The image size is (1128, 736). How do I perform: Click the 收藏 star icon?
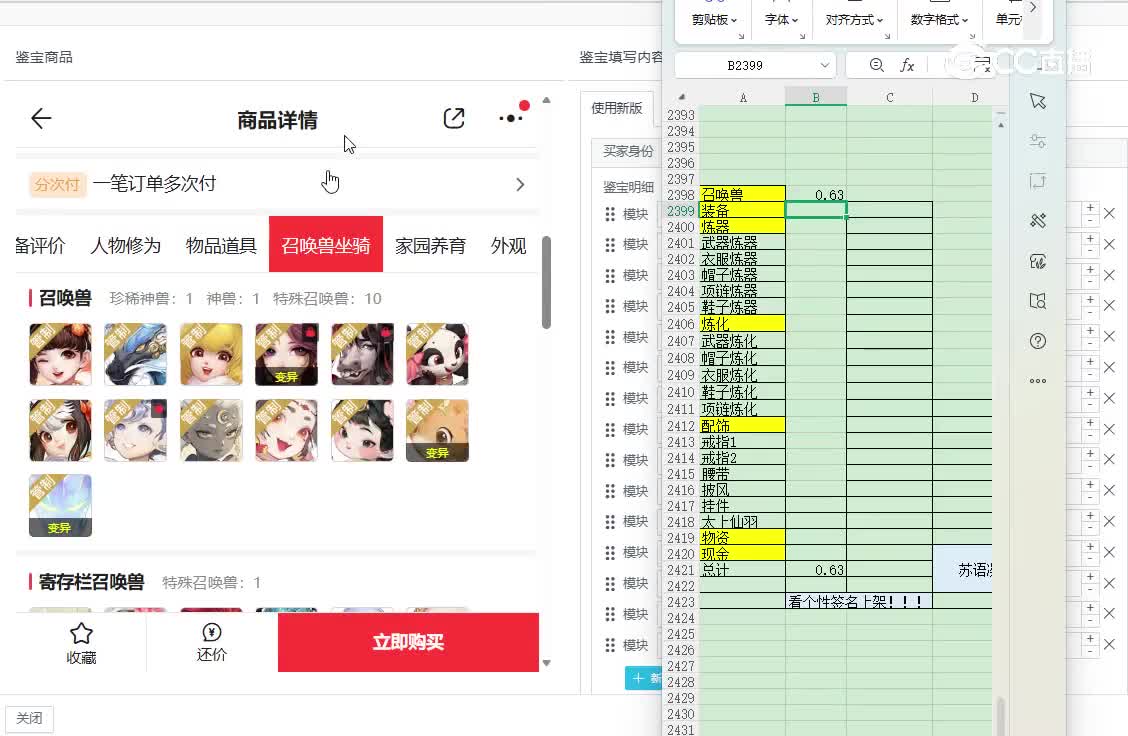coord(81,634)
